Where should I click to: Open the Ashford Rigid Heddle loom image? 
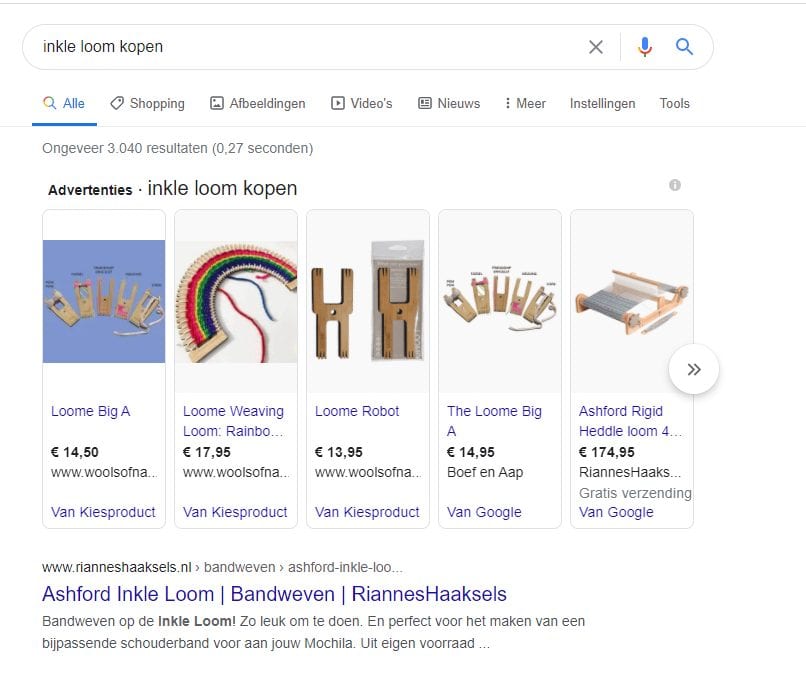632,301
